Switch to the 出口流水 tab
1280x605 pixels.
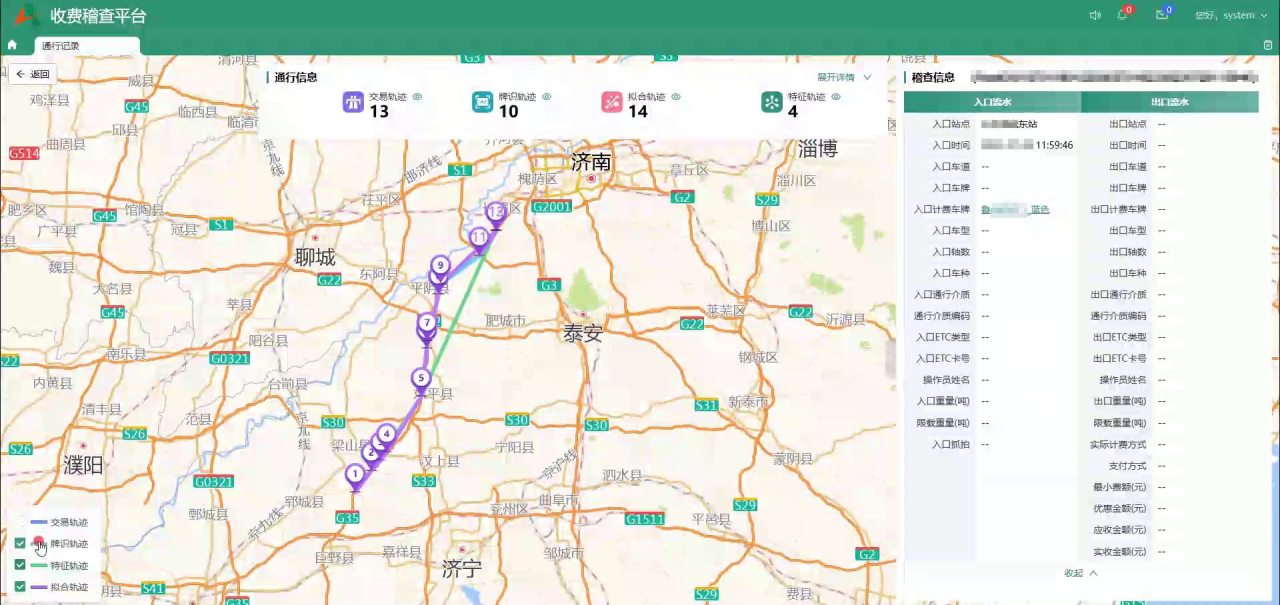coord(1169,102)
